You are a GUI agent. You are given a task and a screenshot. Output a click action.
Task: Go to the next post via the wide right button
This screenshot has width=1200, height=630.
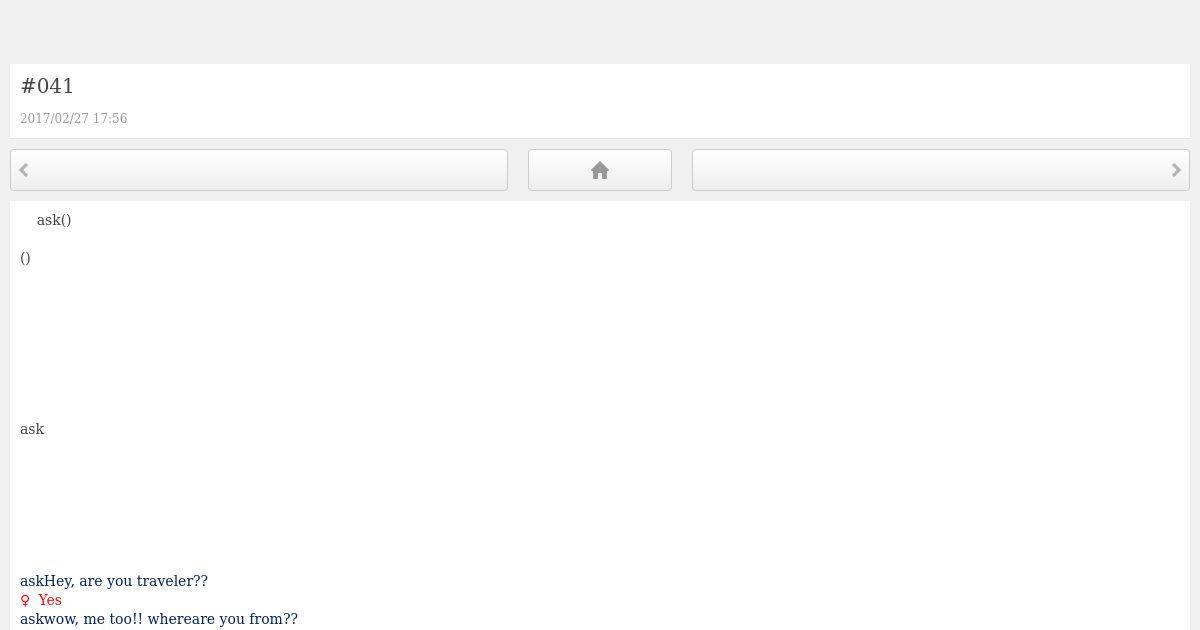[941, 170]
